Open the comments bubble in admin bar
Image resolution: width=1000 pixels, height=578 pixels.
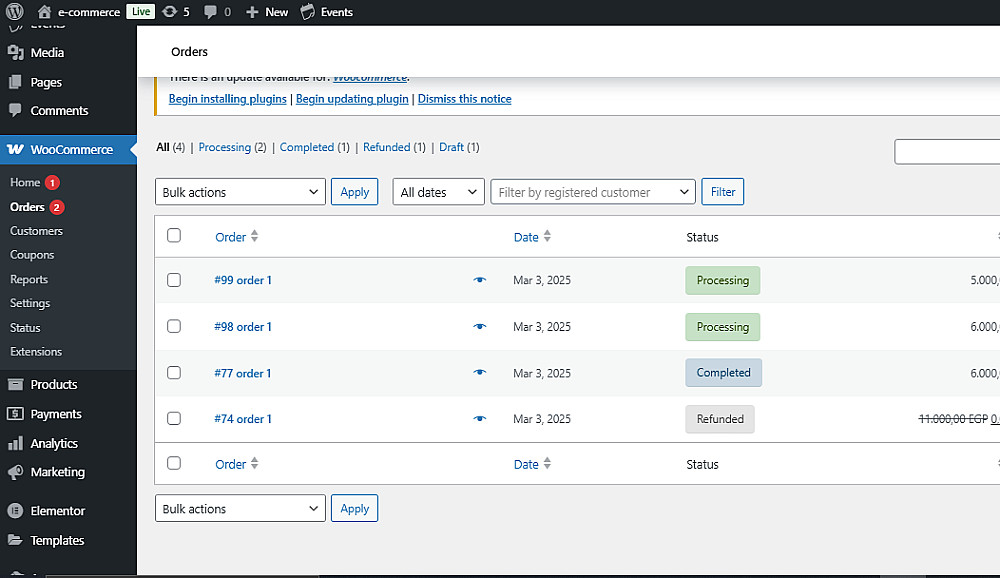point(210,12)
